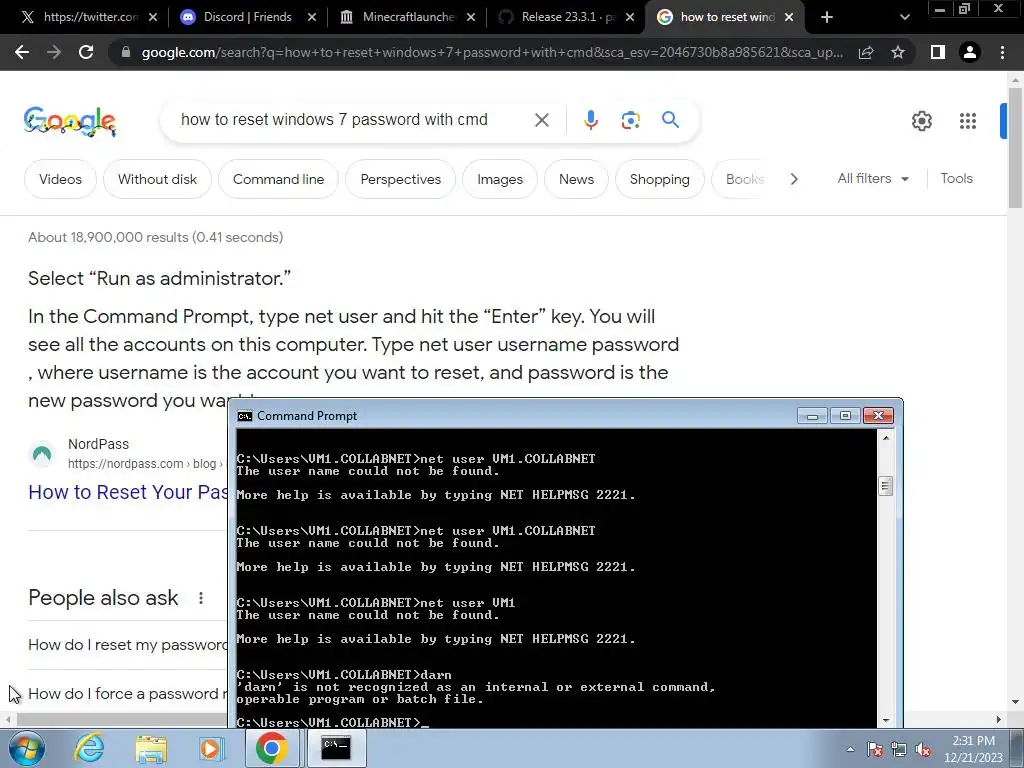Open the tab search dropdown

904,17
